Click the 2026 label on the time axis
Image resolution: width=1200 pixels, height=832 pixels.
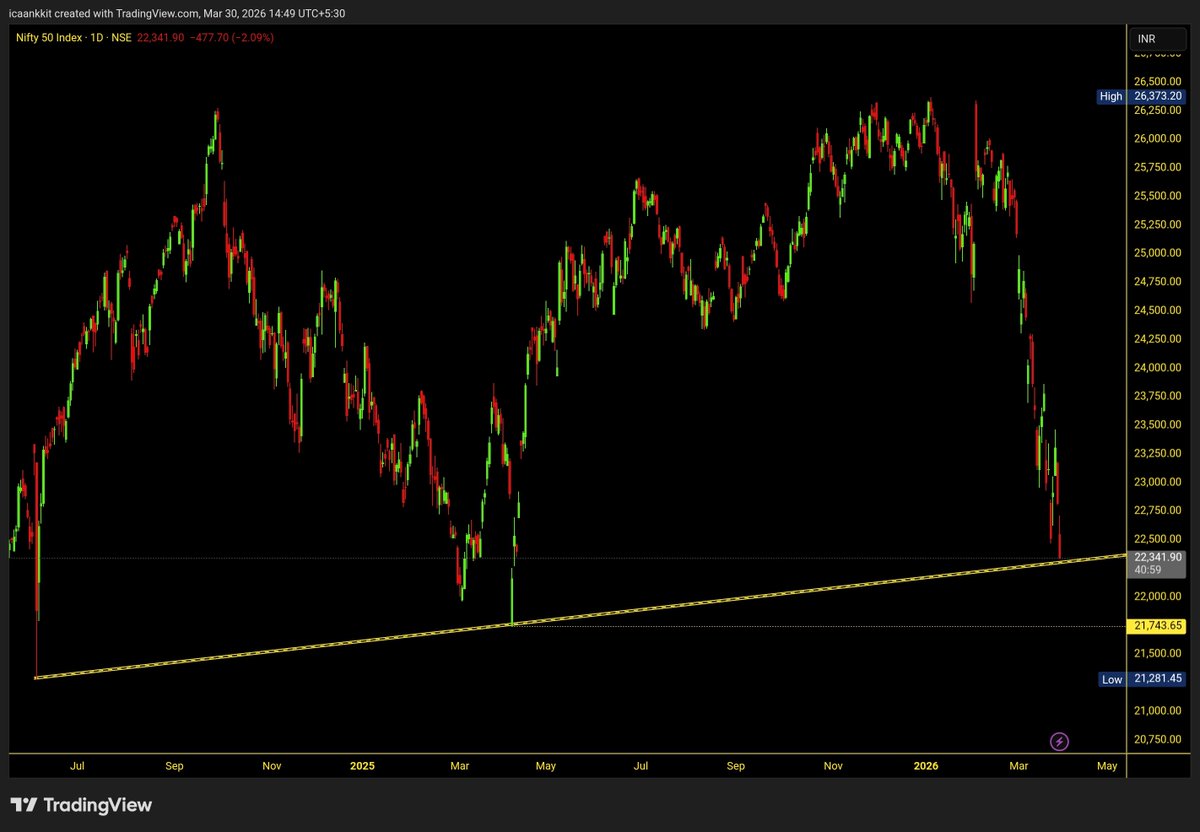click(925, 765)
